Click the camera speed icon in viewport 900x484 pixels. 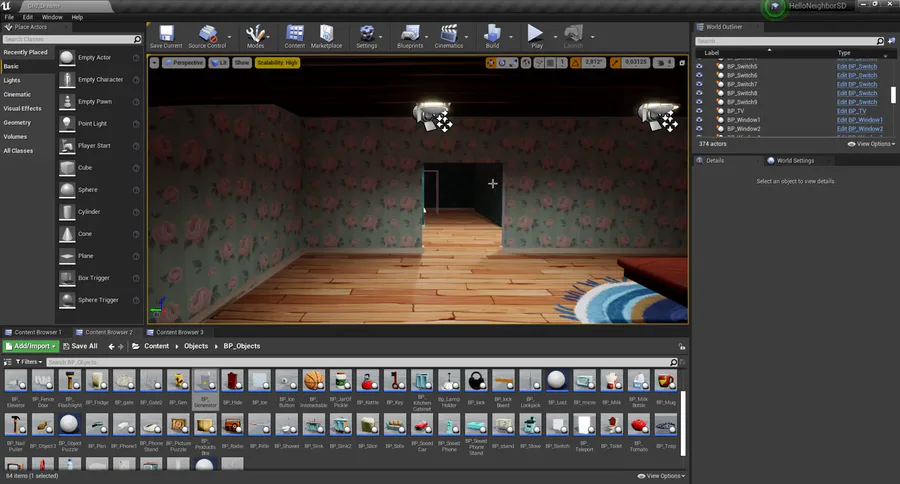point(660,63)
